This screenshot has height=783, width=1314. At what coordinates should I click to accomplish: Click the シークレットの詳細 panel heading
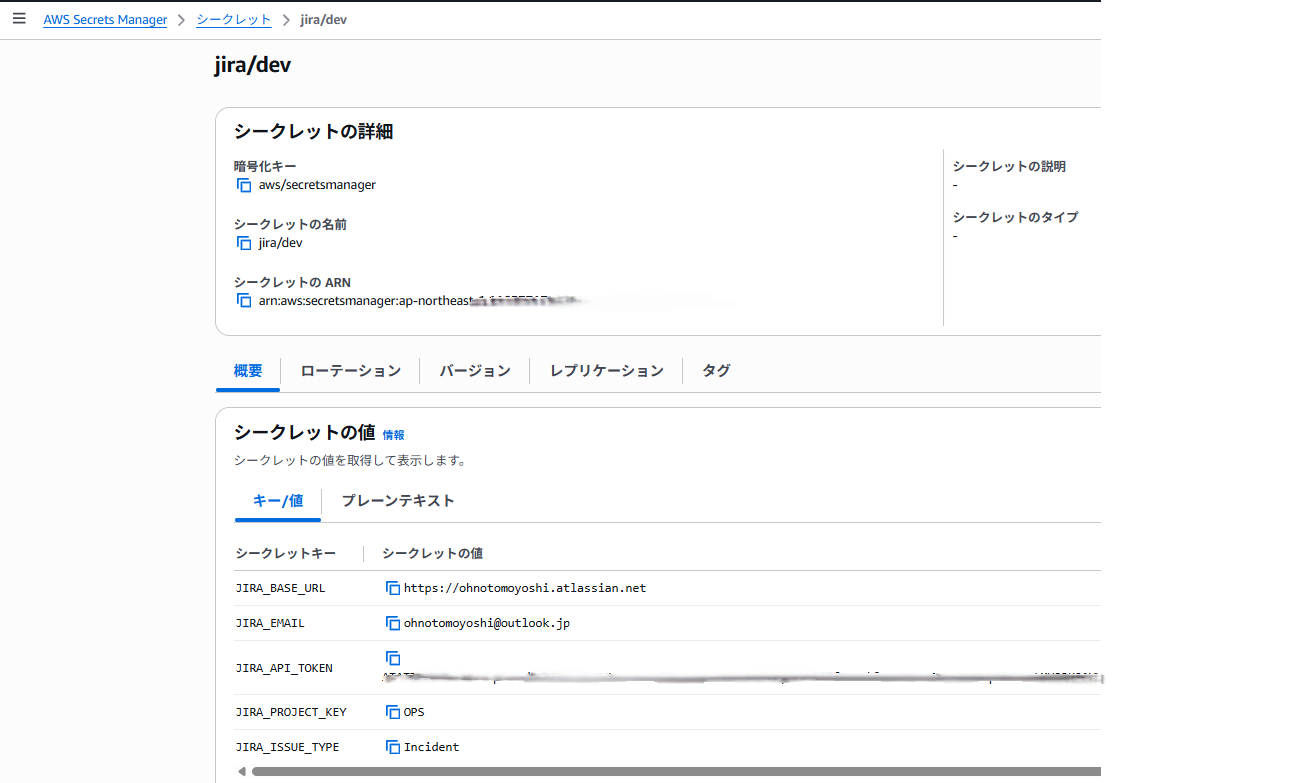pos(313,131)
